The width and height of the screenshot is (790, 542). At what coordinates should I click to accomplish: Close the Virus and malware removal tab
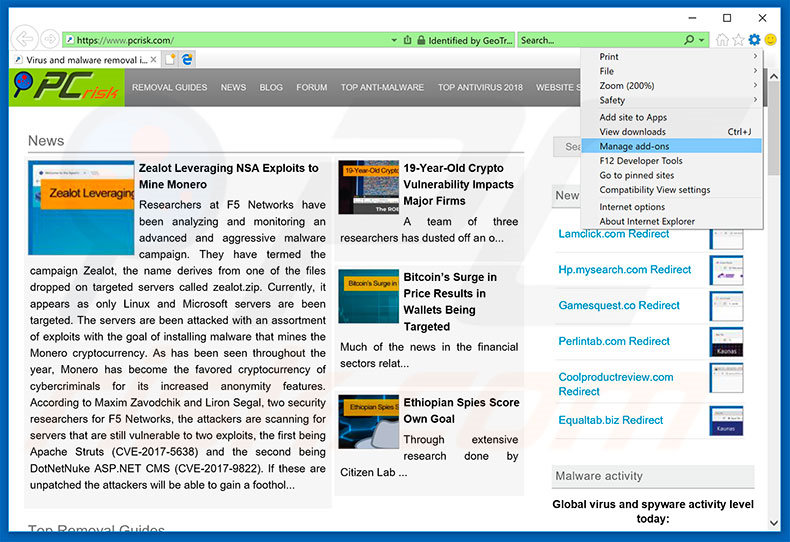coord(154,59)
